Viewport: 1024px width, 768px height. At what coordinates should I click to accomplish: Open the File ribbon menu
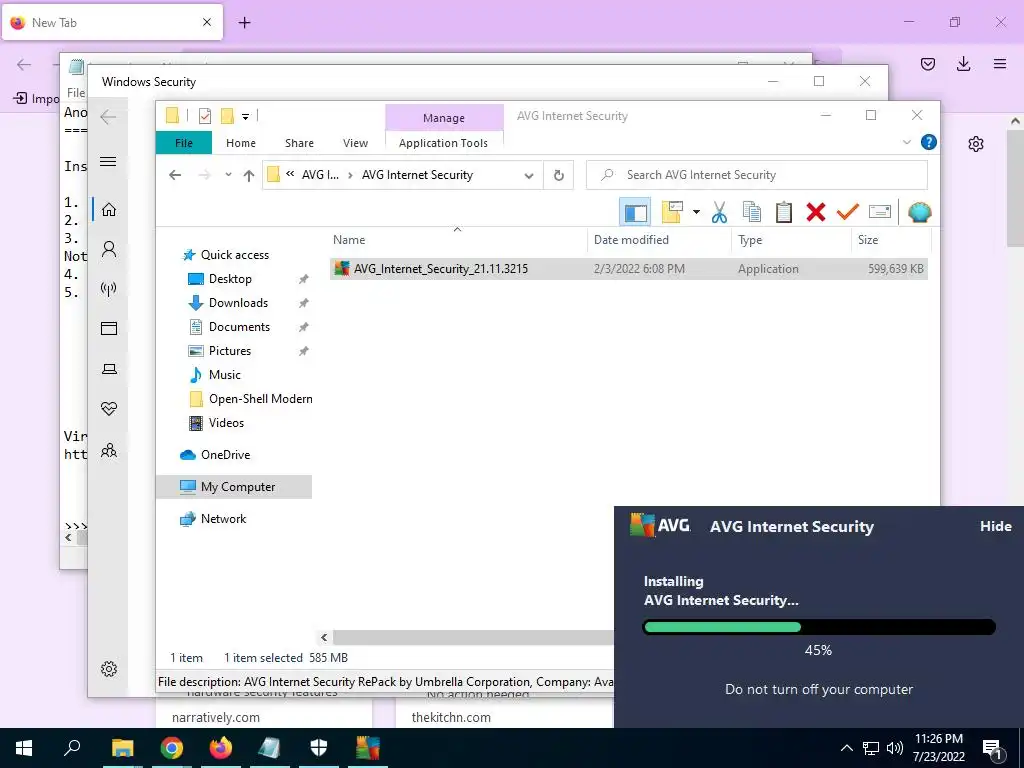coord(184,142)
